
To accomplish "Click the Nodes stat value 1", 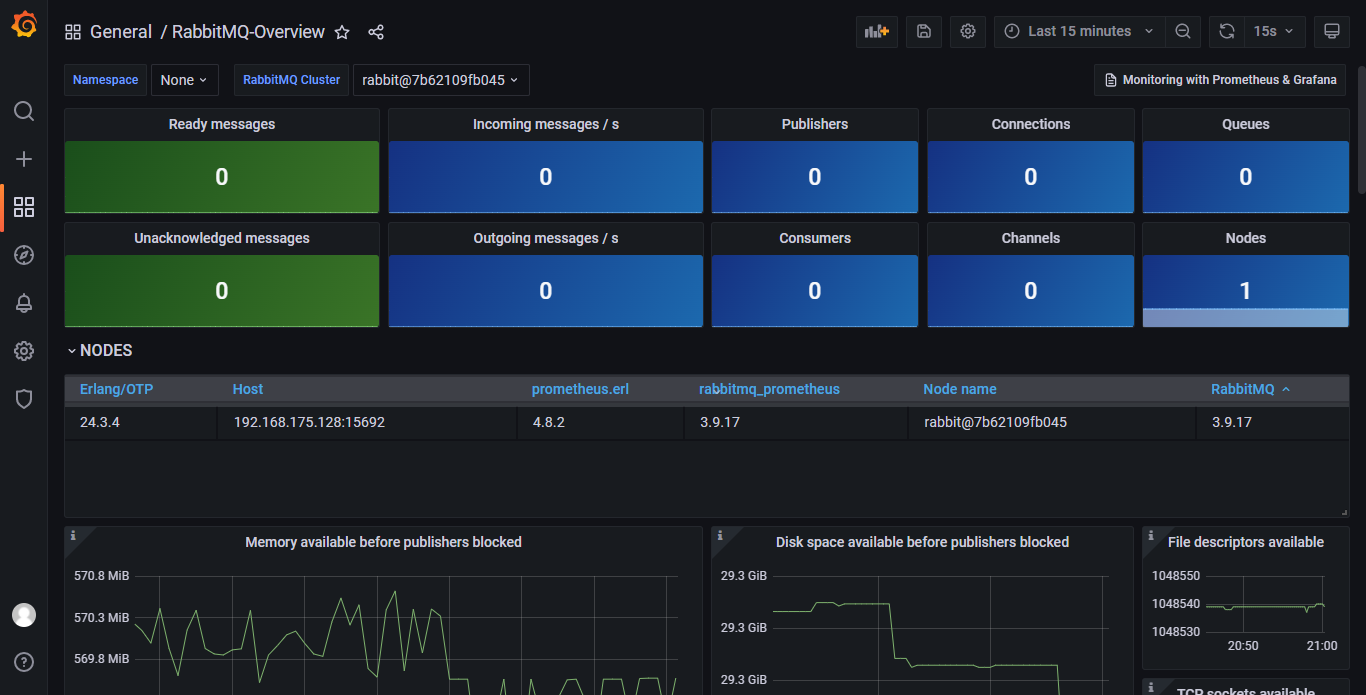I will click(x=1246, y=291).
